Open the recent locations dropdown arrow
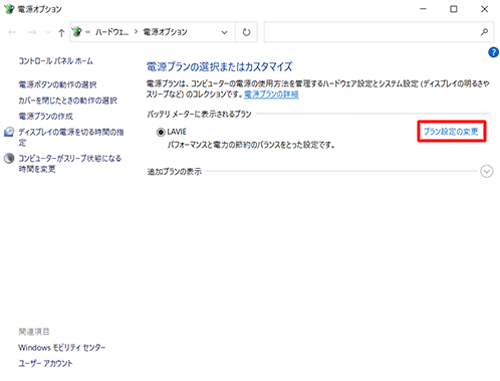500x381 pixels. (48, 32)
